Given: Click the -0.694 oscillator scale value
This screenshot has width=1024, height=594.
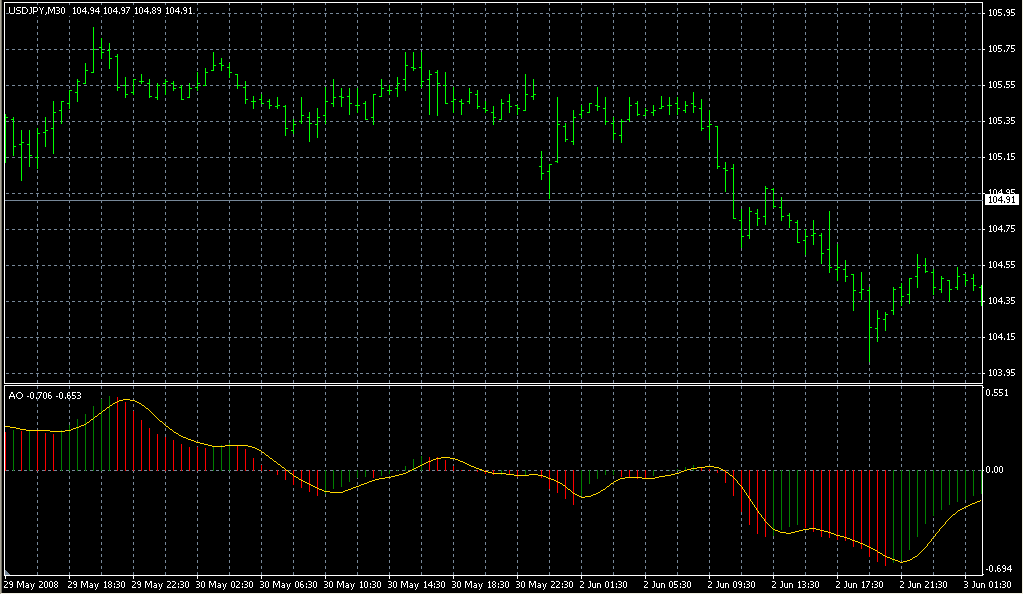Looking at the screenshot, I should coord(1000,568).
